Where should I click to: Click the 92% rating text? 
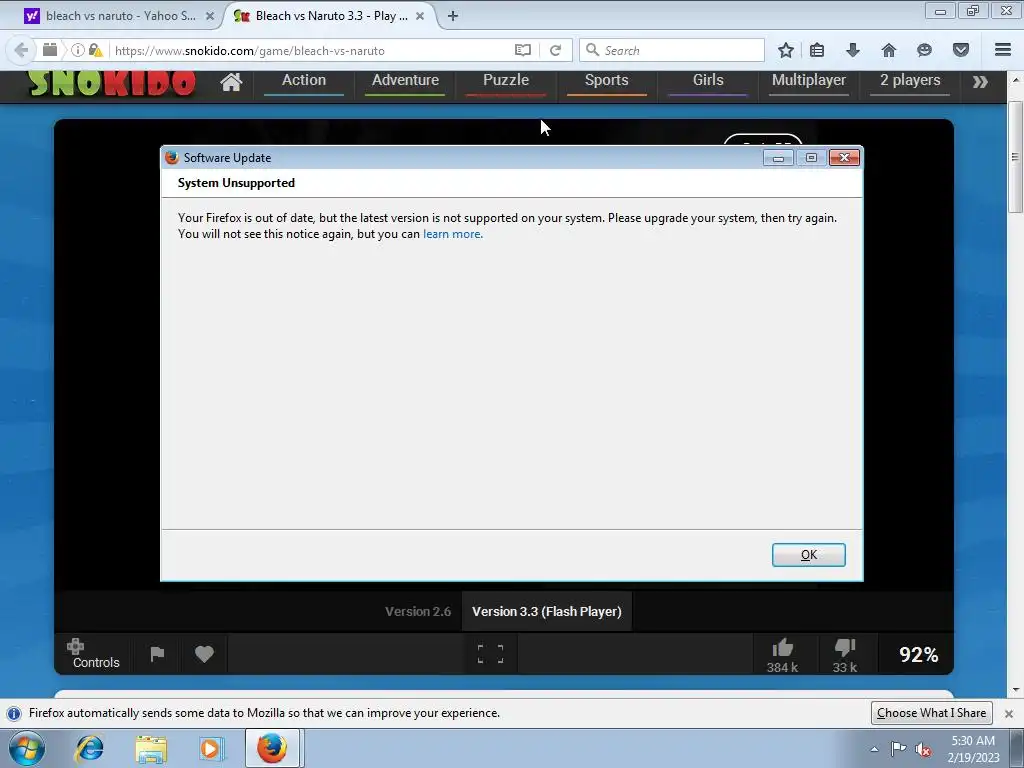click(918, 654)
